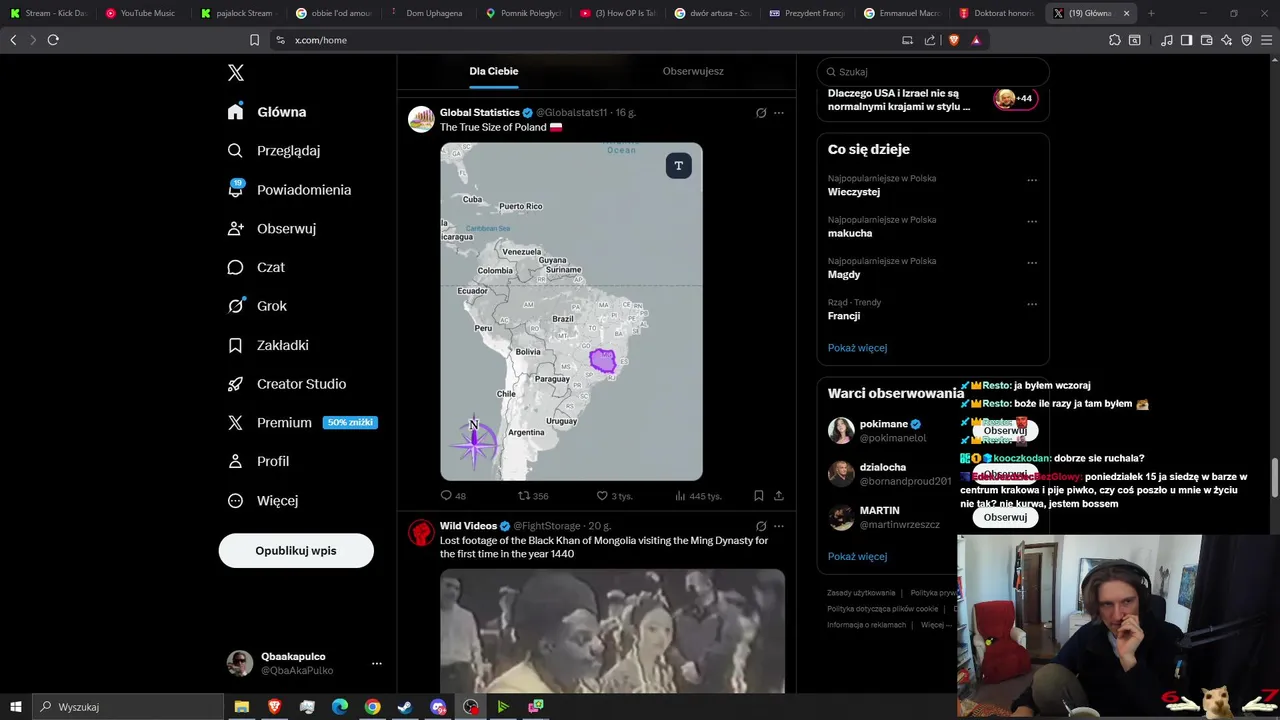Open the makucha trending topic
The height and width of the screenshot is (720, 1280).
pos(850,233)
